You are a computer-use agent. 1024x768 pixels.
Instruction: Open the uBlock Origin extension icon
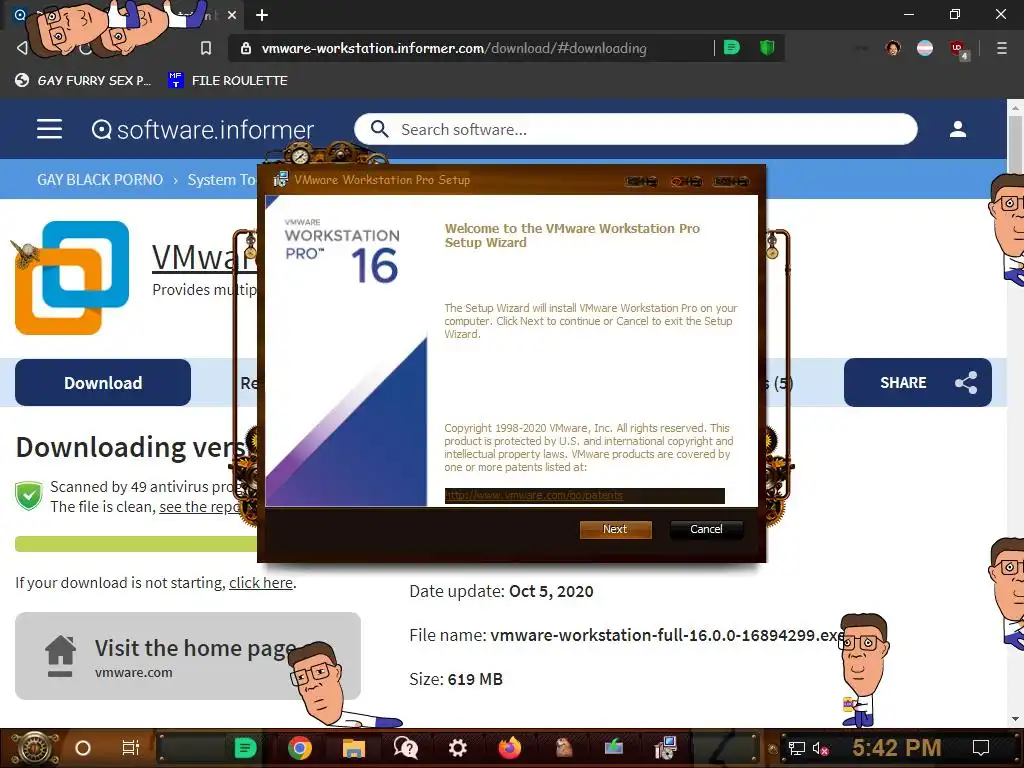tap(958, 49)
